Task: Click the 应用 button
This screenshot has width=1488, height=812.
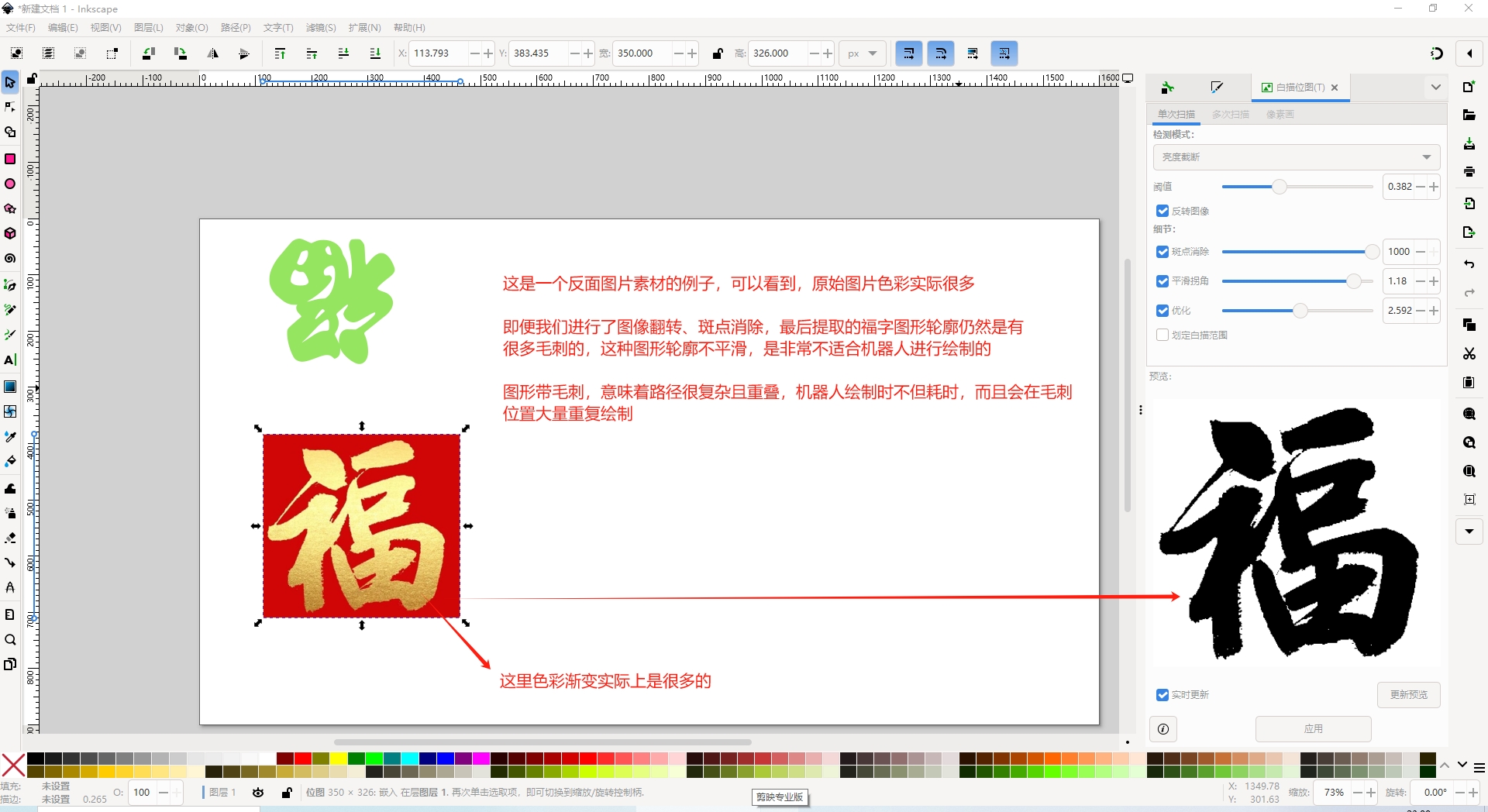Action: point(1313,729)
